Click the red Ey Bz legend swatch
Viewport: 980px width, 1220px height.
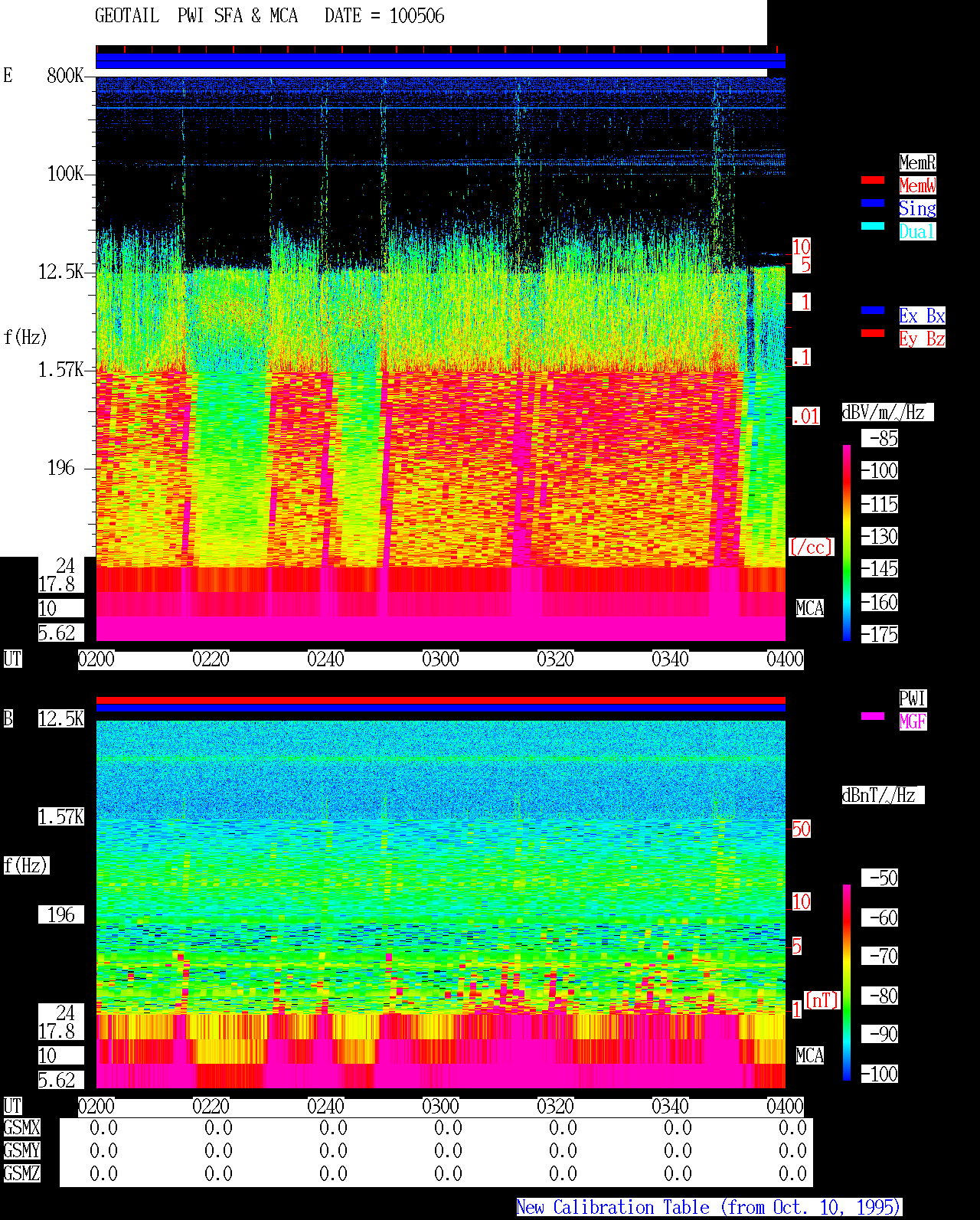(x=873, y=333)
